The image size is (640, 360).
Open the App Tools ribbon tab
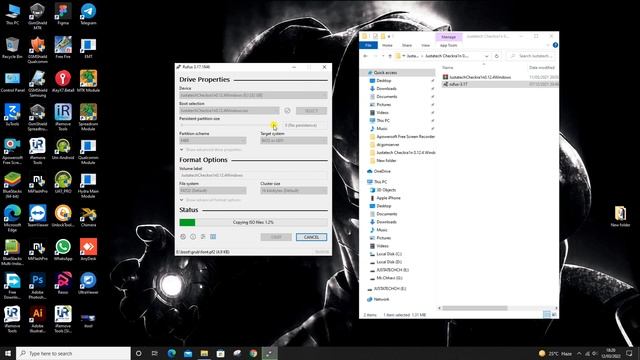coord(449,45)
